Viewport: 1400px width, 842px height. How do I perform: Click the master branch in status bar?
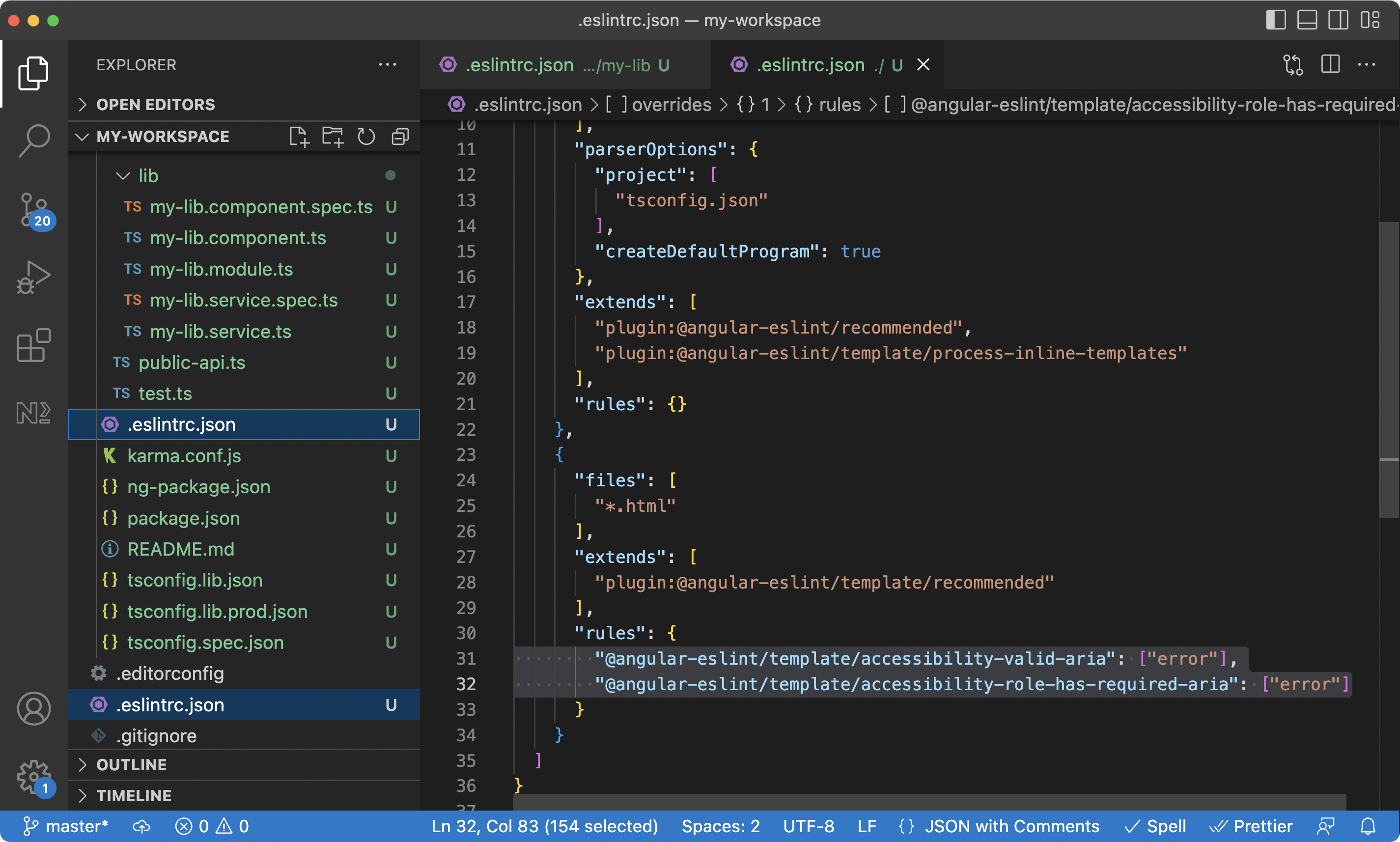66,826
